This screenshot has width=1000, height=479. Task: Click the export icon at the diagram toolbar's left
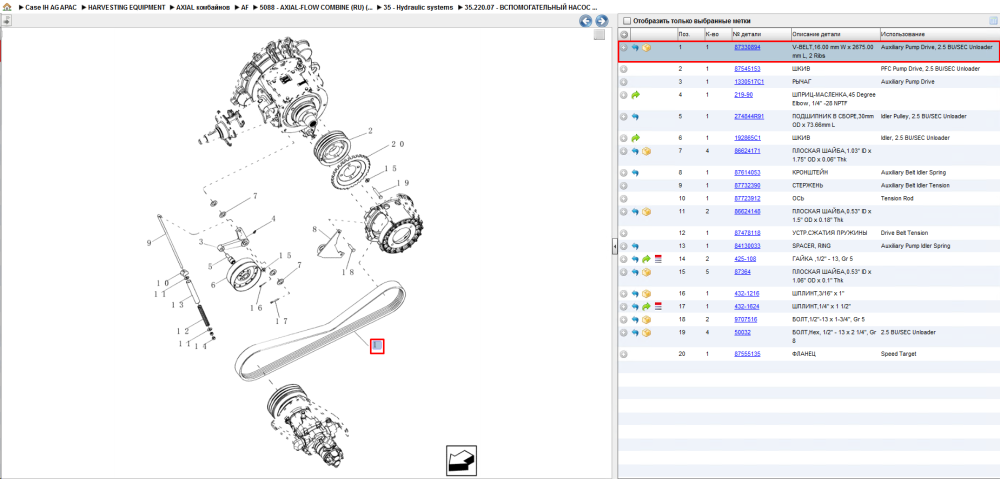(6, 20)
